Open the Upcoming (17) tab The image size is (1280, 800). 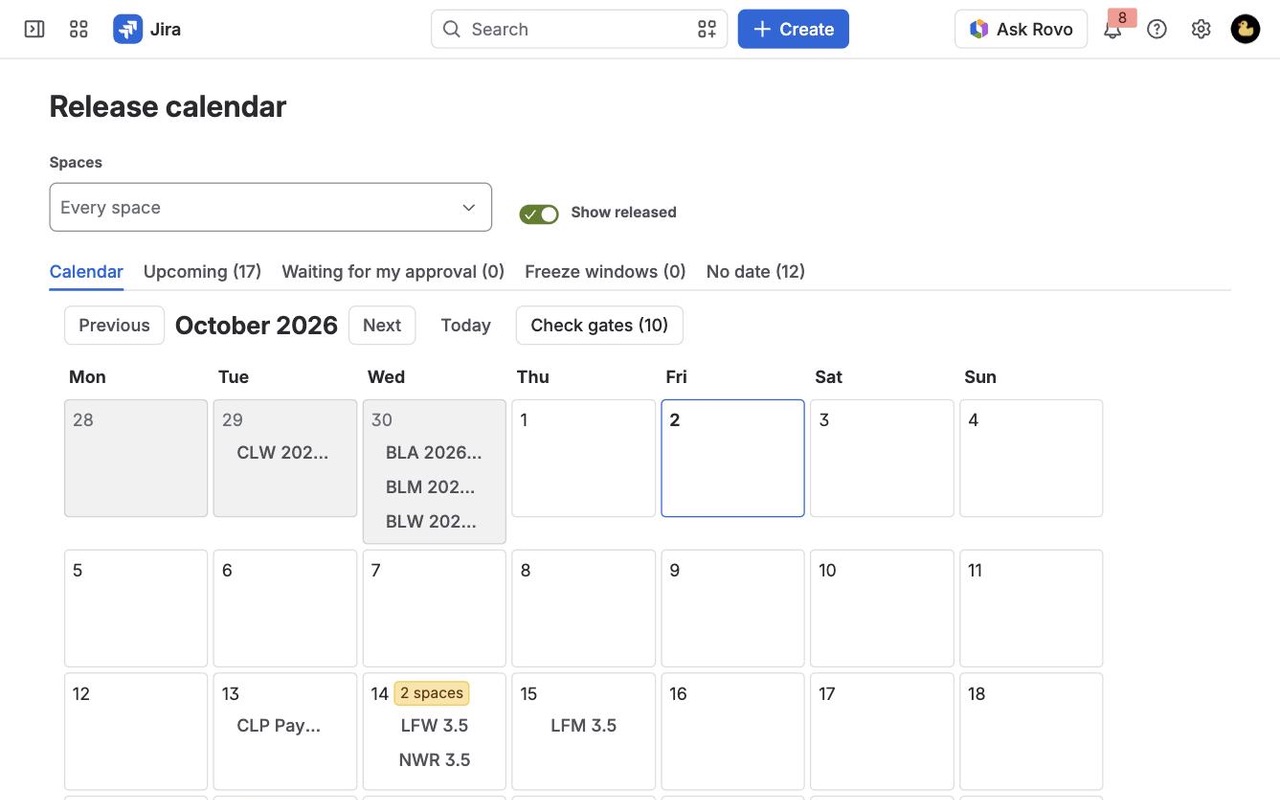(x=202, y=271)
